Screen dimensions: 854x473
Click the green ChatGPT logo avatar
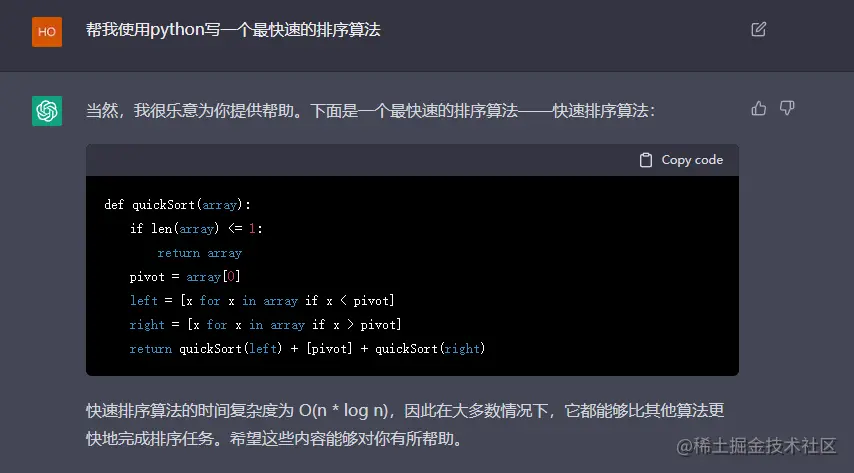click(47, 111)
